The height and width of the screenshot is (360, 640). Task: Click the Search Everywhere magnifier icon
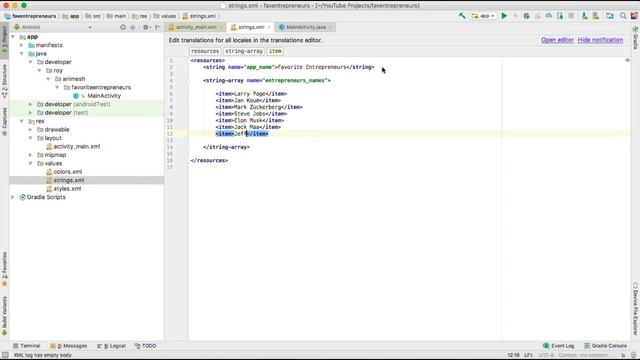pyautogui.click(x=623, y=16)
